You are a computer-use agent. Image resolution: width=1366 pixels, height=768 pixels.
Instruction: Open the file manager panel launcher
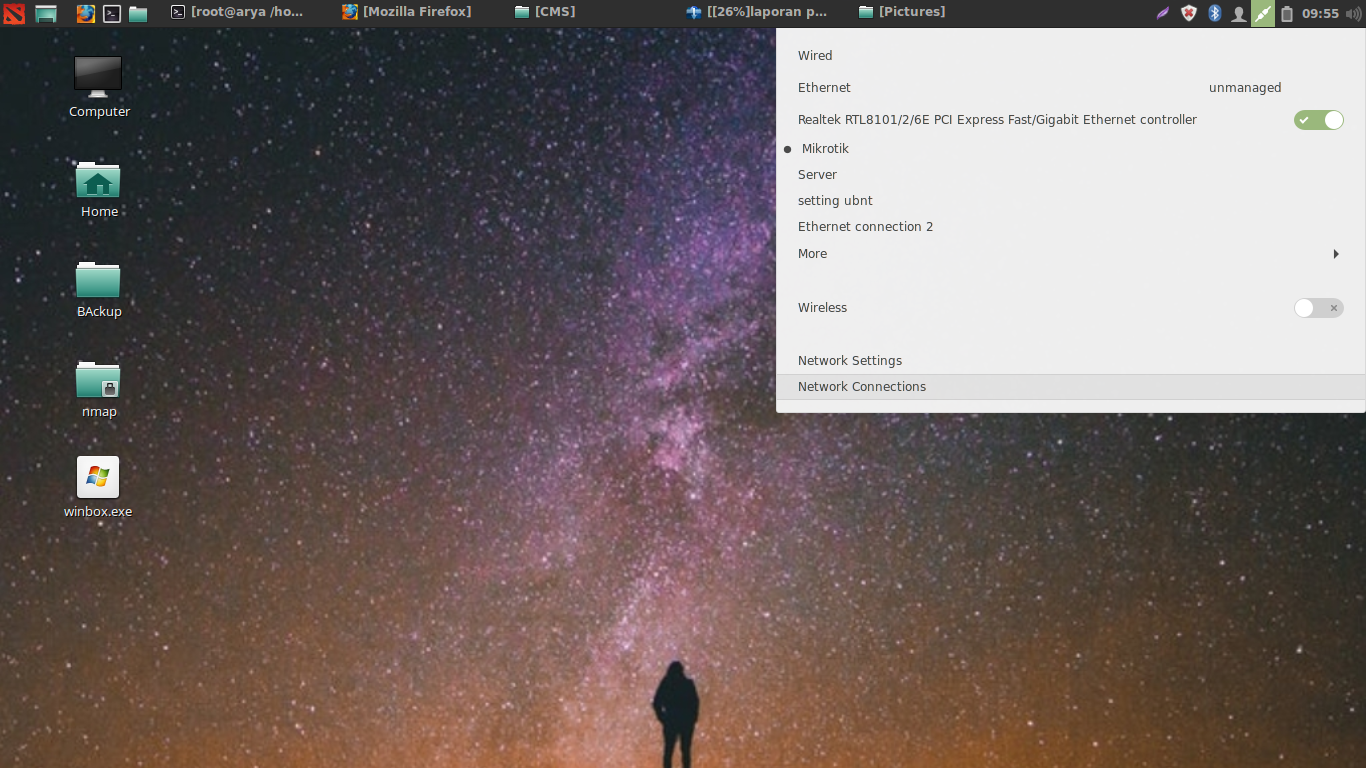pos(137,13)
